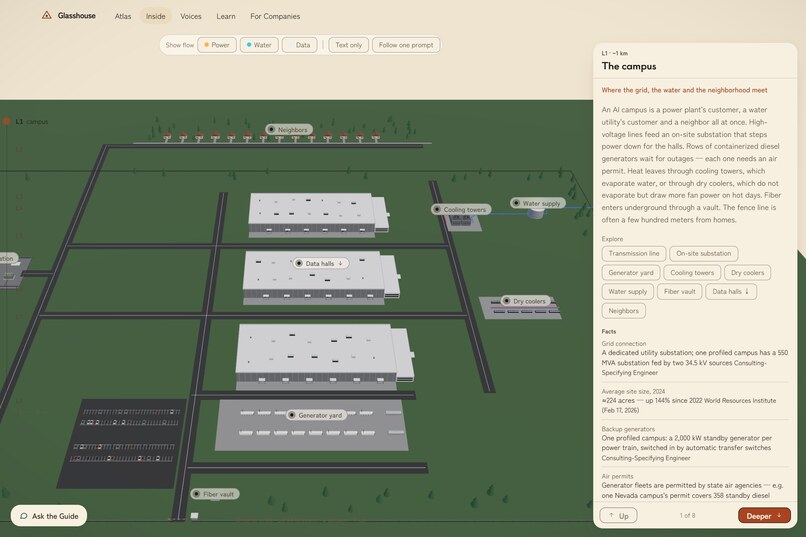Click the parking lot on the campus
This screenshot has width=806, height=537.
[122, 443]
